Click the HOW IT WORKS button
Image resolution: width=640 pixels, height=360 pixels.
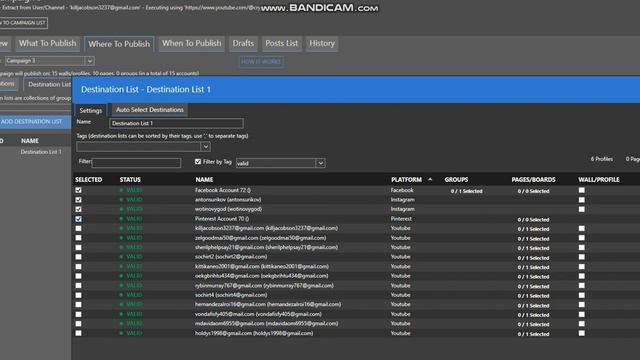pyautogui.click(x=261, y=62)
